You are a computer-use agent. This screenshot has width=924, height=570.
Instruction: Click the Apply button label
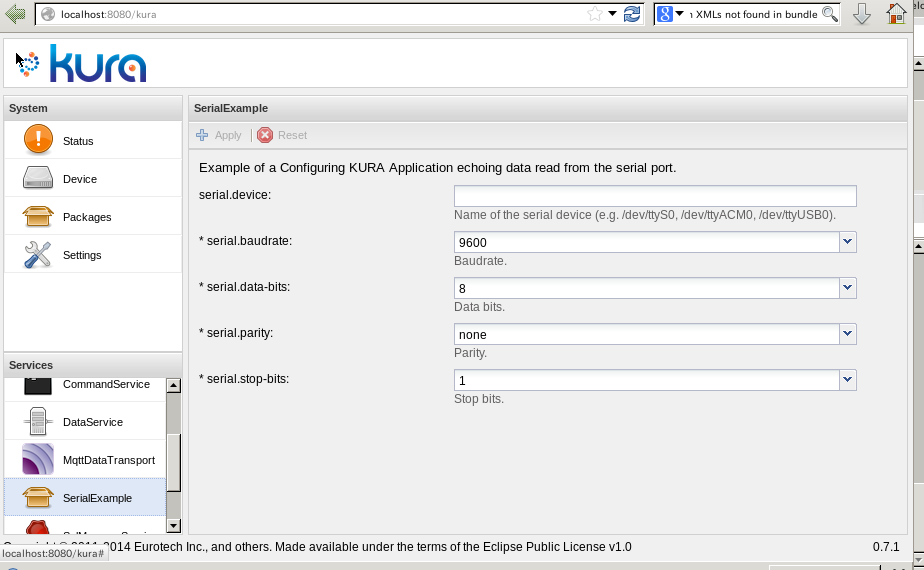(228, 136)
